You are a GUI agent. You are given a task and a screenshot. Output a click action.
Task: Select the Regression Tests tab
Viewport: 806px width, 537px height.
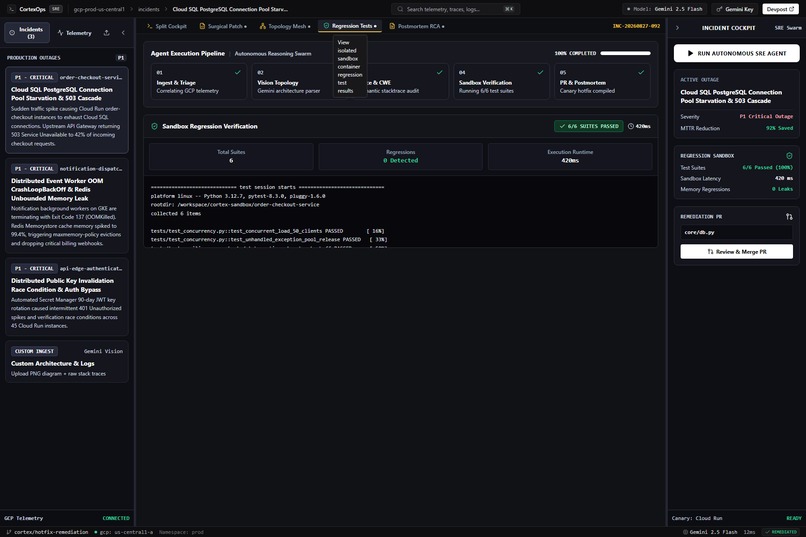(x=350, y=26)
